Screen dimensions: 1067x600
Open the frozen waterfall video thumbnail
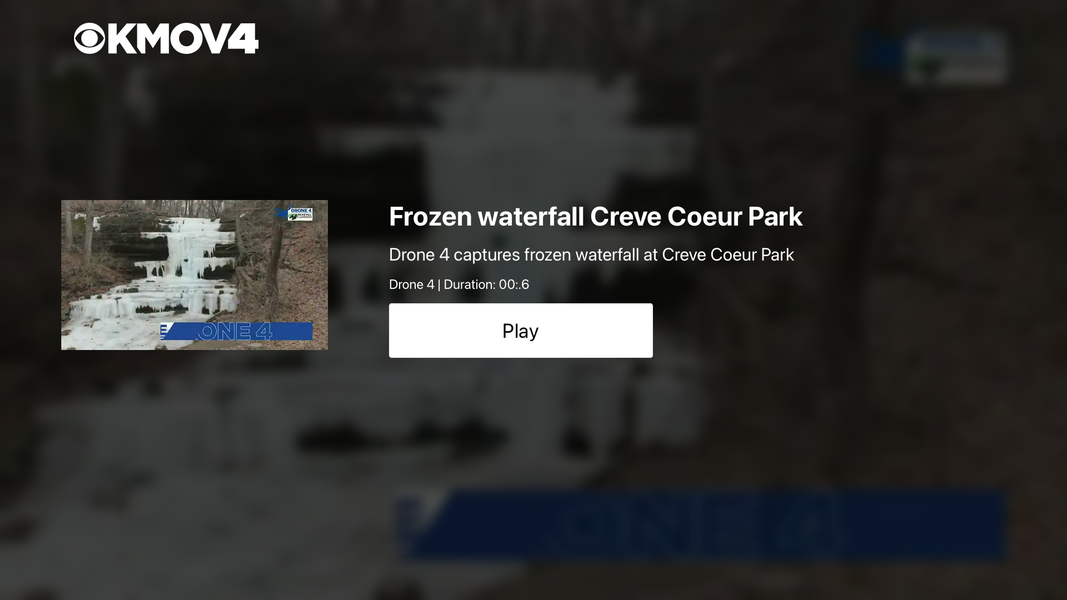tap(195, 275)
